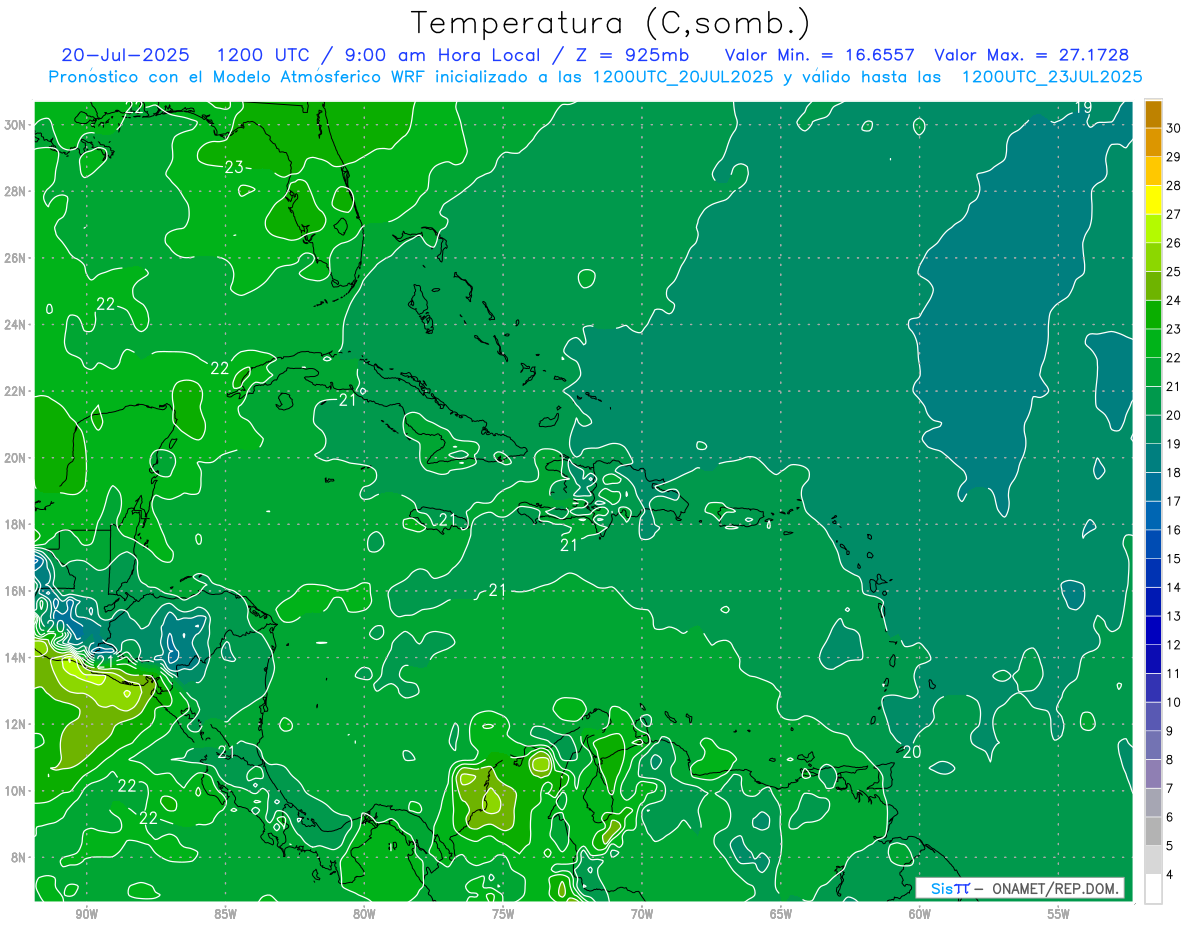Click the legend scale value '13'
Screen dimensions: 1200x927
(x=1174, y=616)
